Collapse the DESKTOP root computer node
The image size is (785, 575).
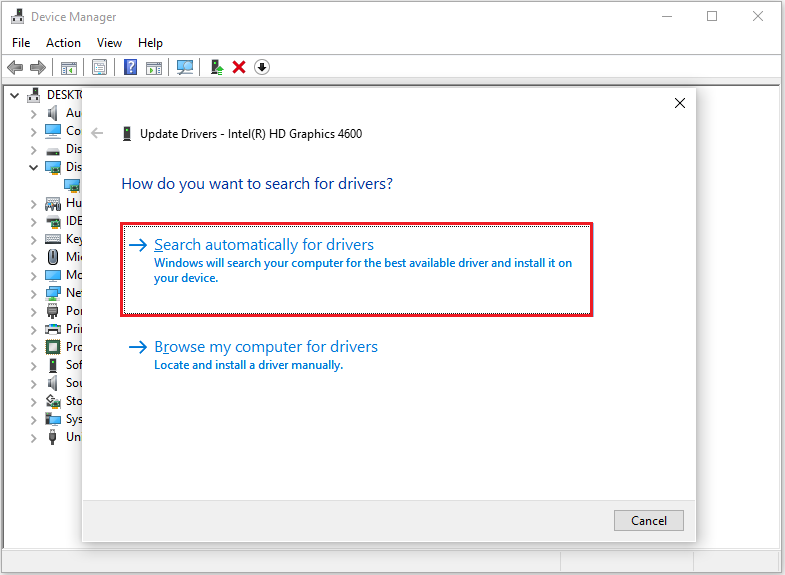click(x=14, y=95)
